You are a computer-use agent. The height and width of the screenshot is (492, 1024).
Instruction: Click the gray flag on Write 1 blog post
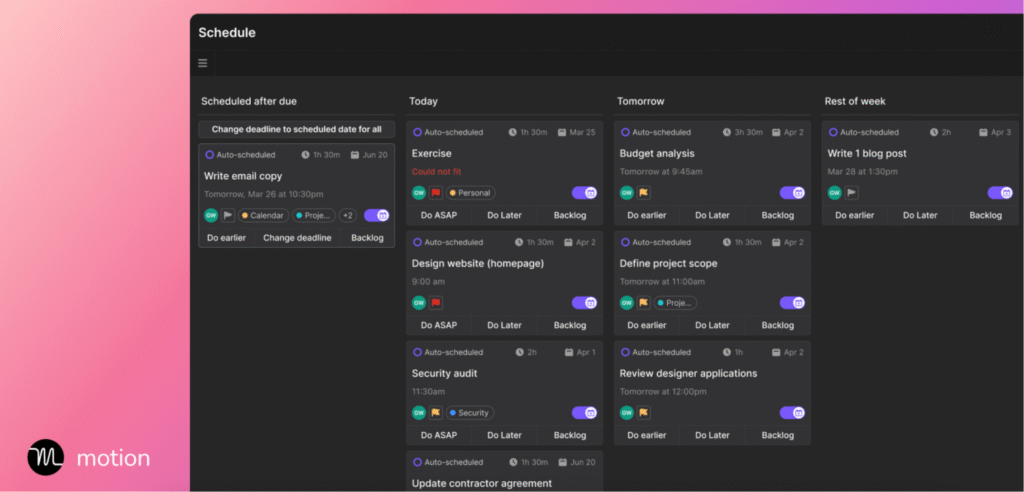pos(852,193)
